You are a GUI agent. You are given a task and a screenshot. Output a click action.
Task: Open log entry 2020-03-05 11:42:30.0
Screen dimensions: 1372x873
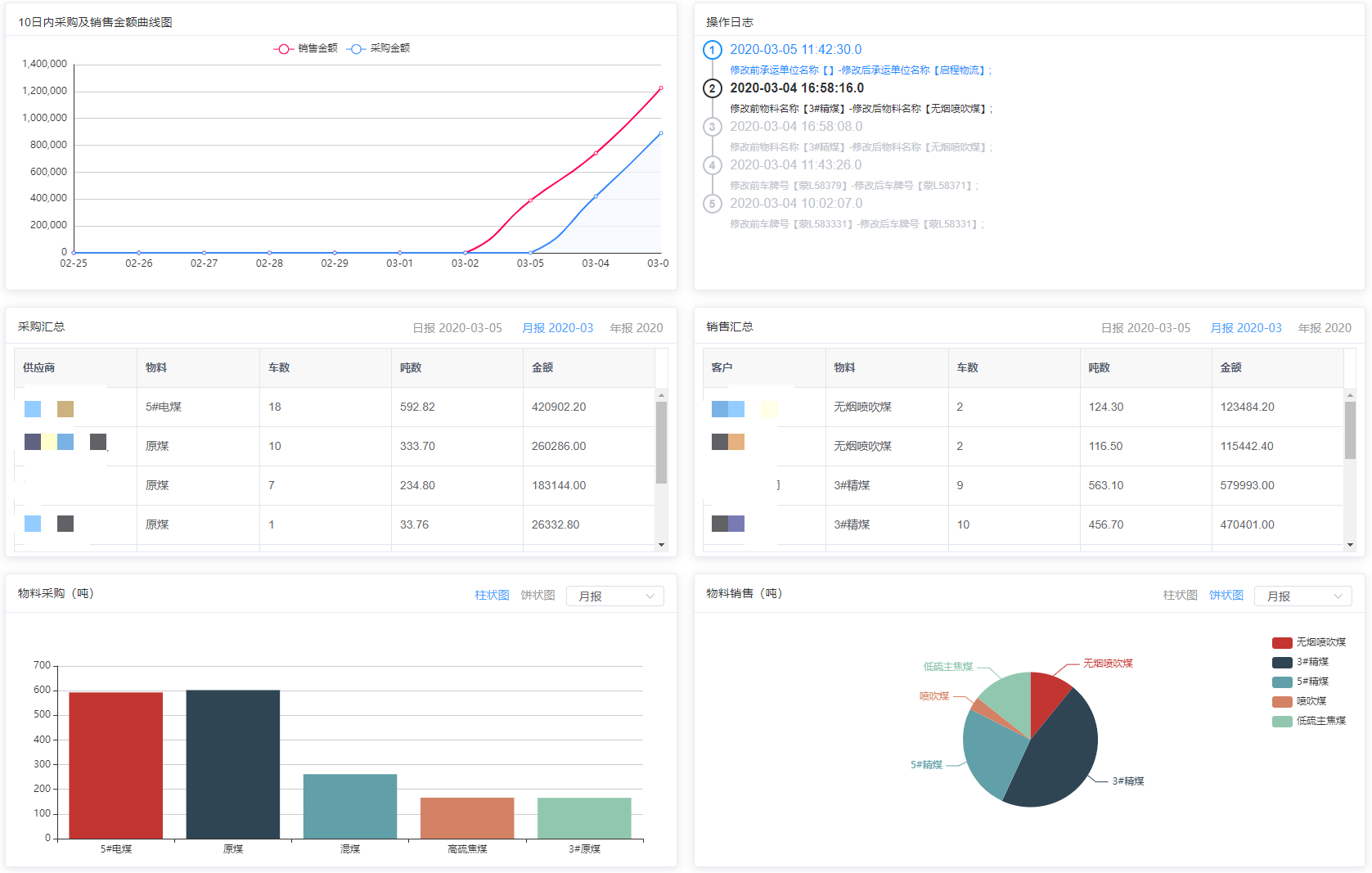pos(795,50)
